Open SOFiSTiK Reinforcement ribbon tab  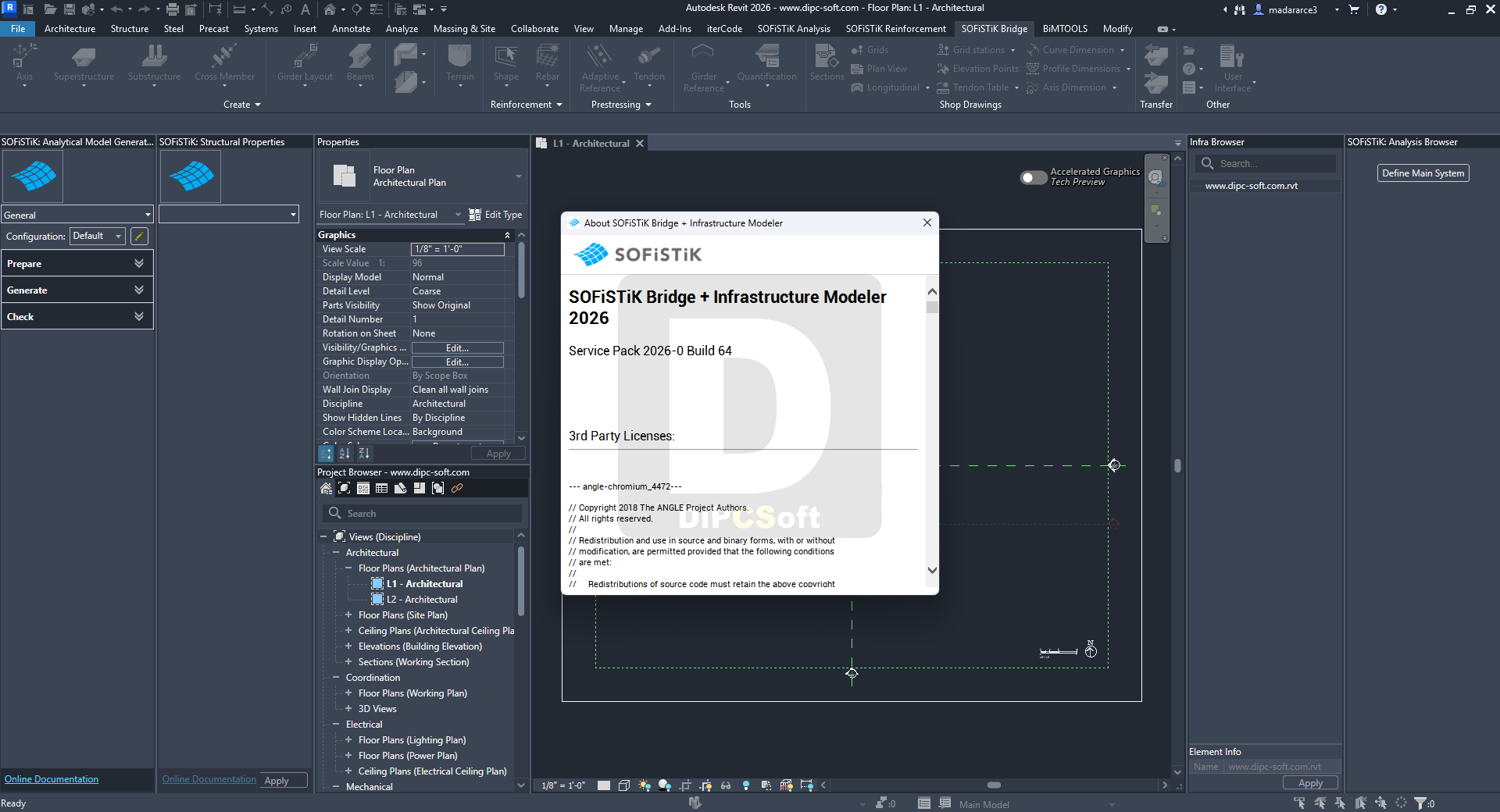pyautogui.click(x=895, y=29)
